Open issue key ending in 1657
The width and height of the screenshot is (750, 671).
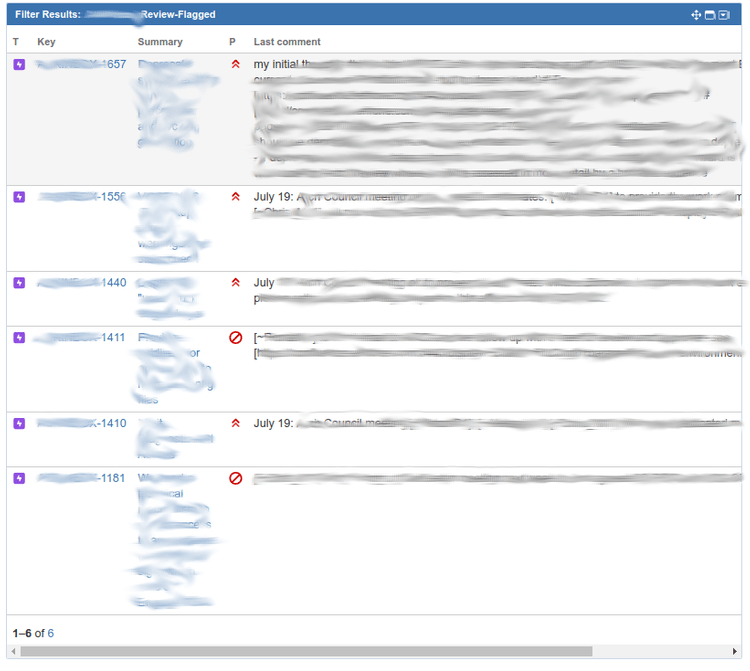click(x=81, y=64)
